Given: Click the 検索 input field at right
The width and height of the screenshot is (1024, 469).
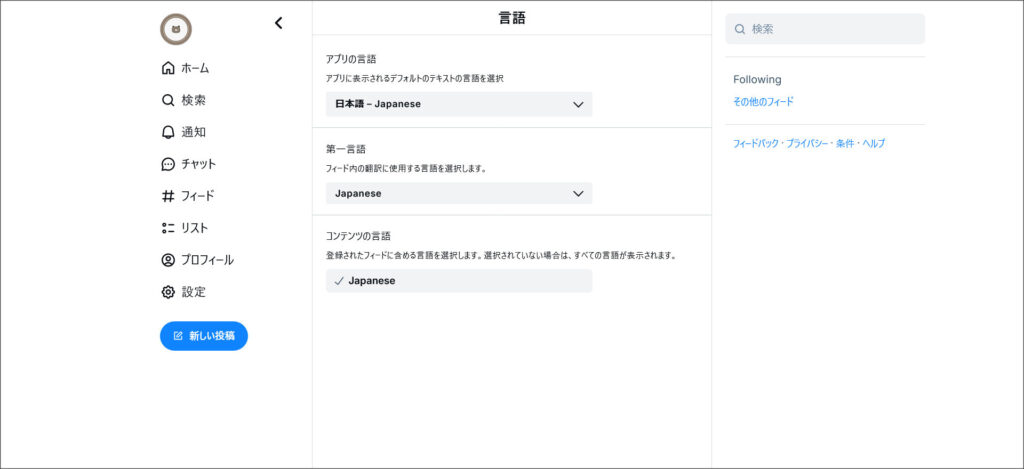Looking at the screenshot, I should [825, 29].
